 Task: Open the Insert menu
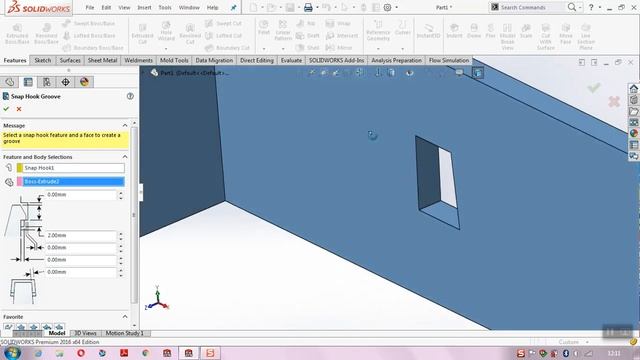tap(144, 7)
